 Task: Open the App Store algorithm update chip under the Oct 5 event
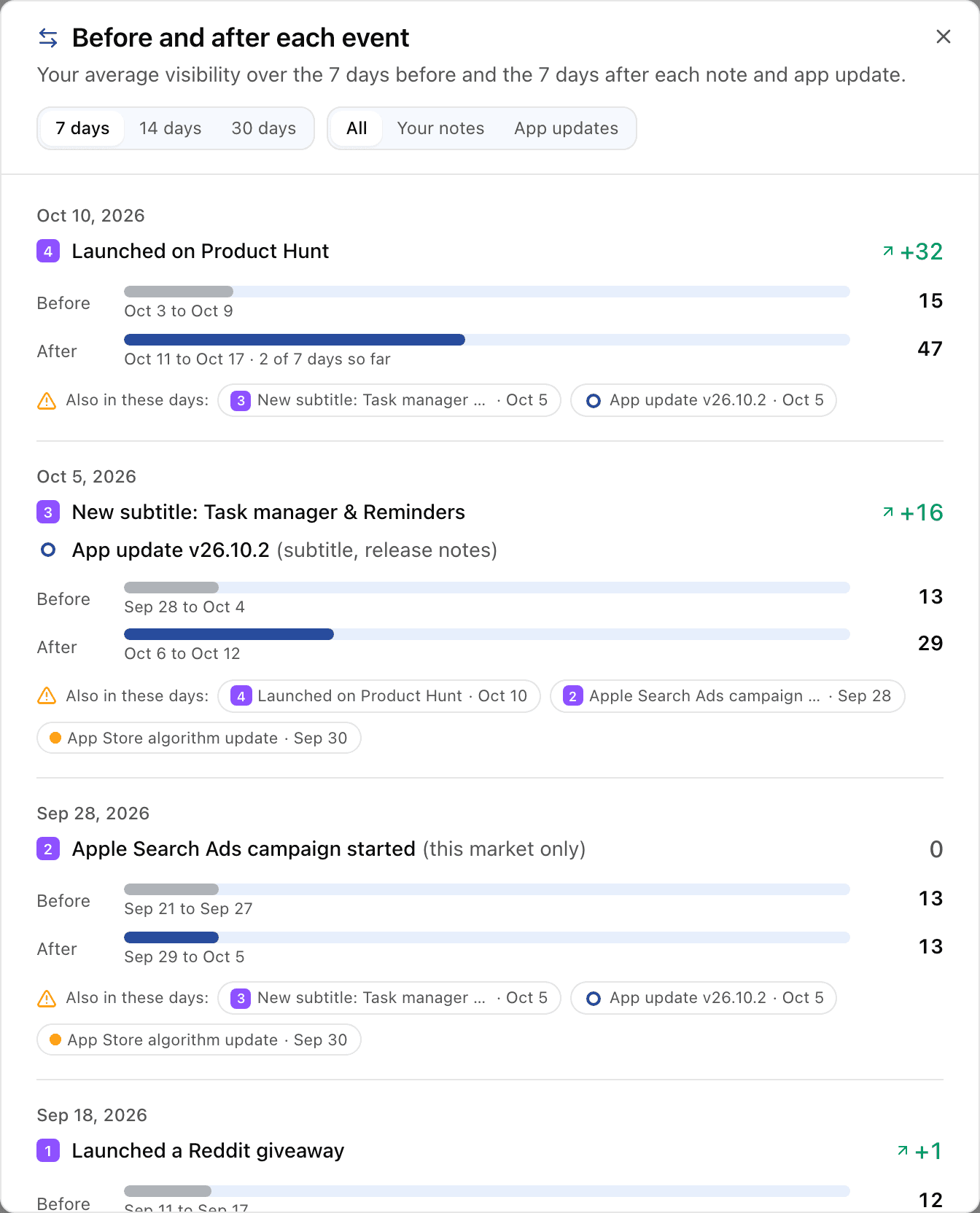(199, 738)
